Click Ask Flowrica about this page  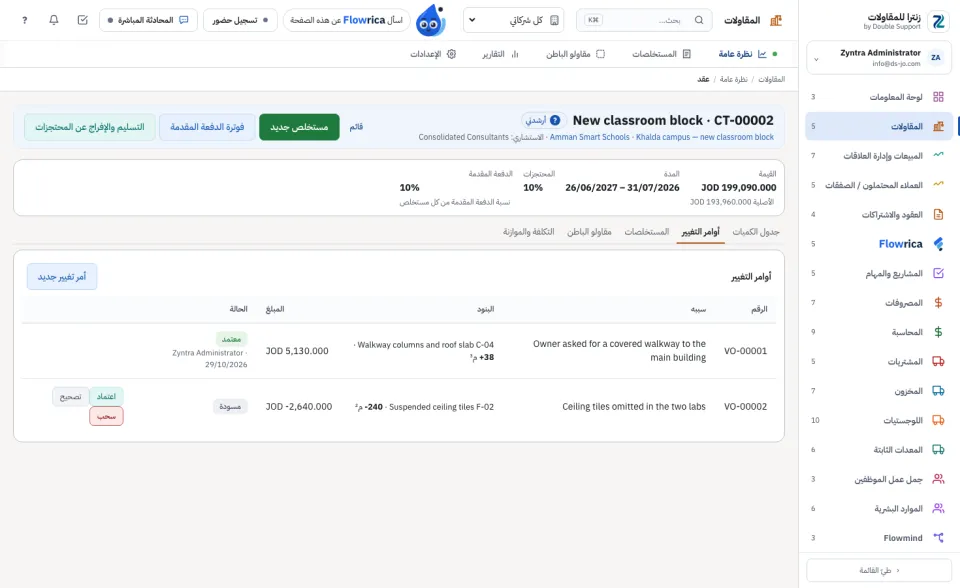[x=346, y=20]
